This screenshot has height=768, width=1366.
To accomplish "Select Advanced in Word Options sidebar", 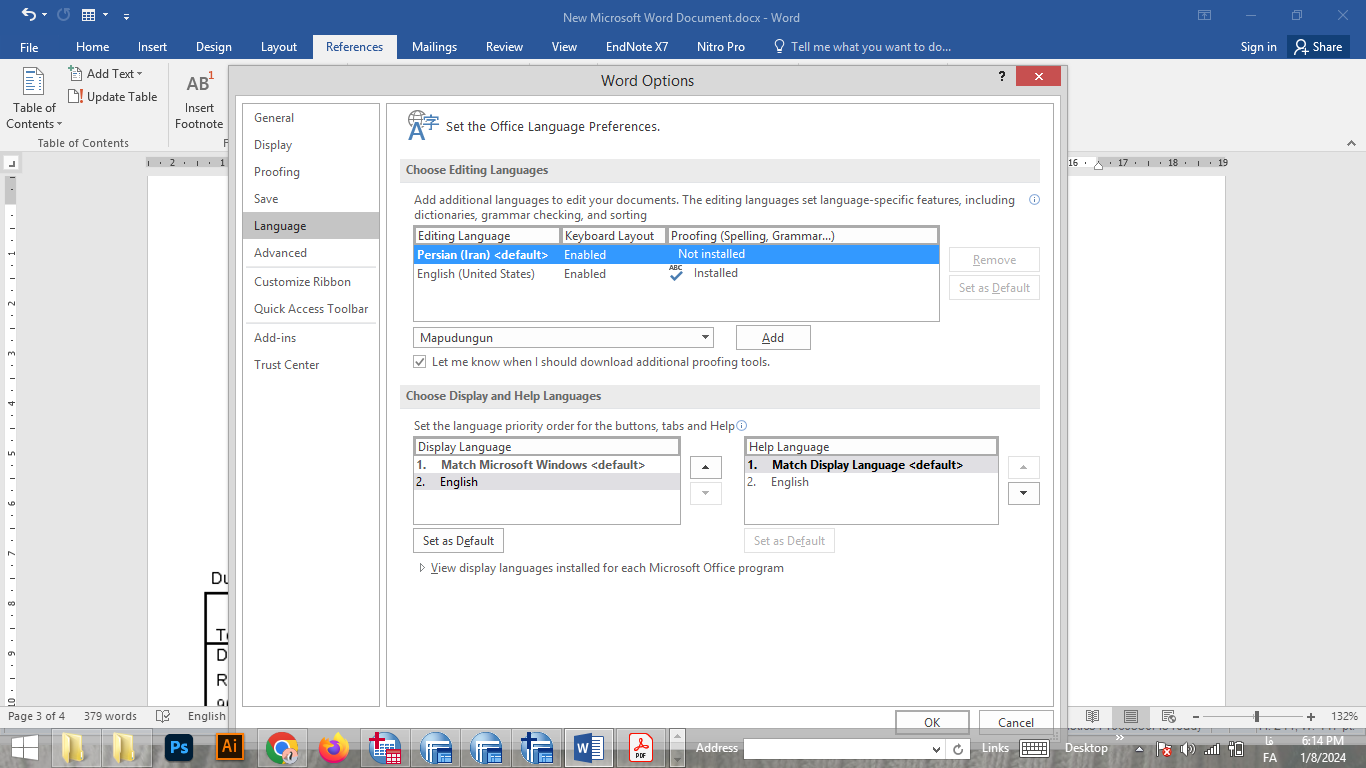I will pos(311,253).
